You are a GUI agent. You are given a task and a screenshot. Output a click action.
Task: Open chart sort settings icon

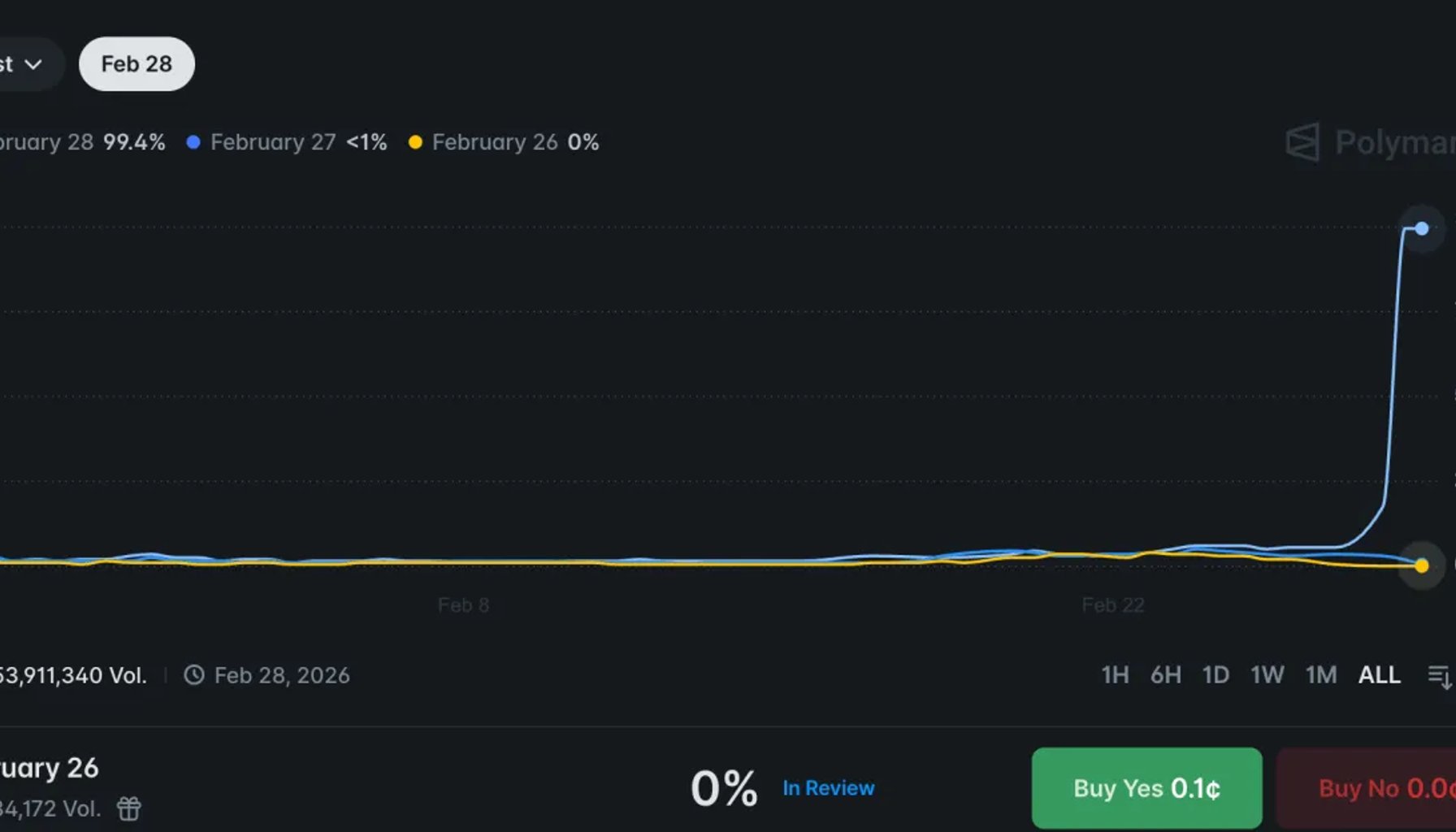1439,676
